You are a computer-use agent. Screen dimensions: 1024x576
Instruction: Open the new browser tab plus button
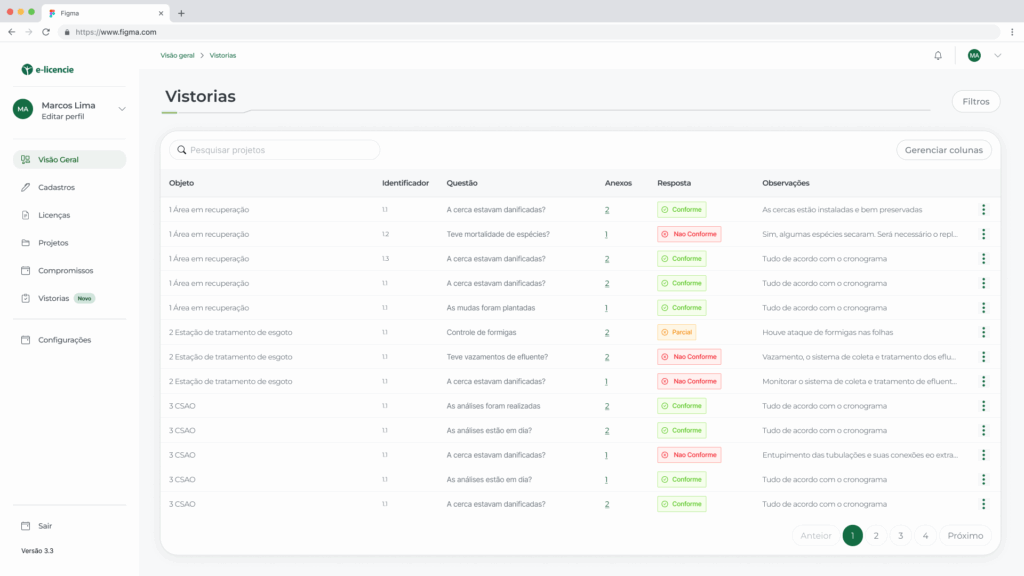point(181,13)
